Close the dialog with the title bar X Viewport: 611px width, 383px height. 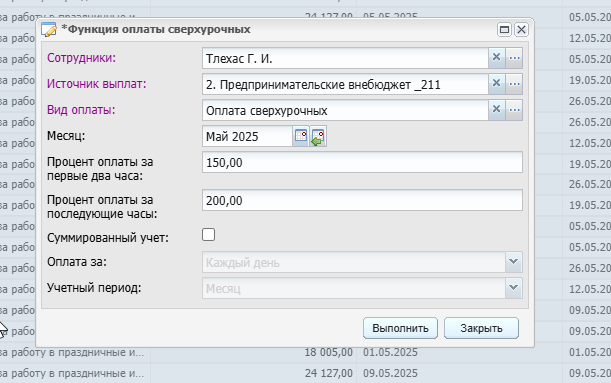(521, 30)
